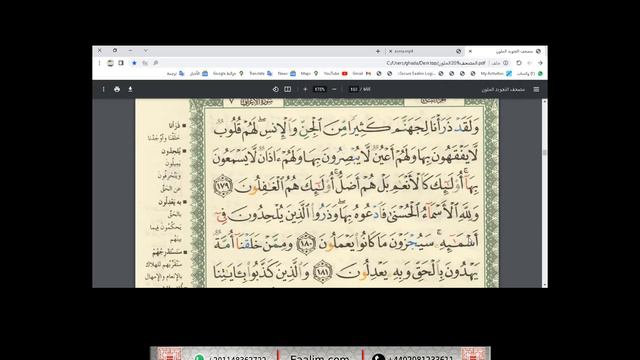Open the PDF viewer more-actions menu
The height and width of the screenshot is (360, 640).
pyautogui.click(x=103, y=89)
